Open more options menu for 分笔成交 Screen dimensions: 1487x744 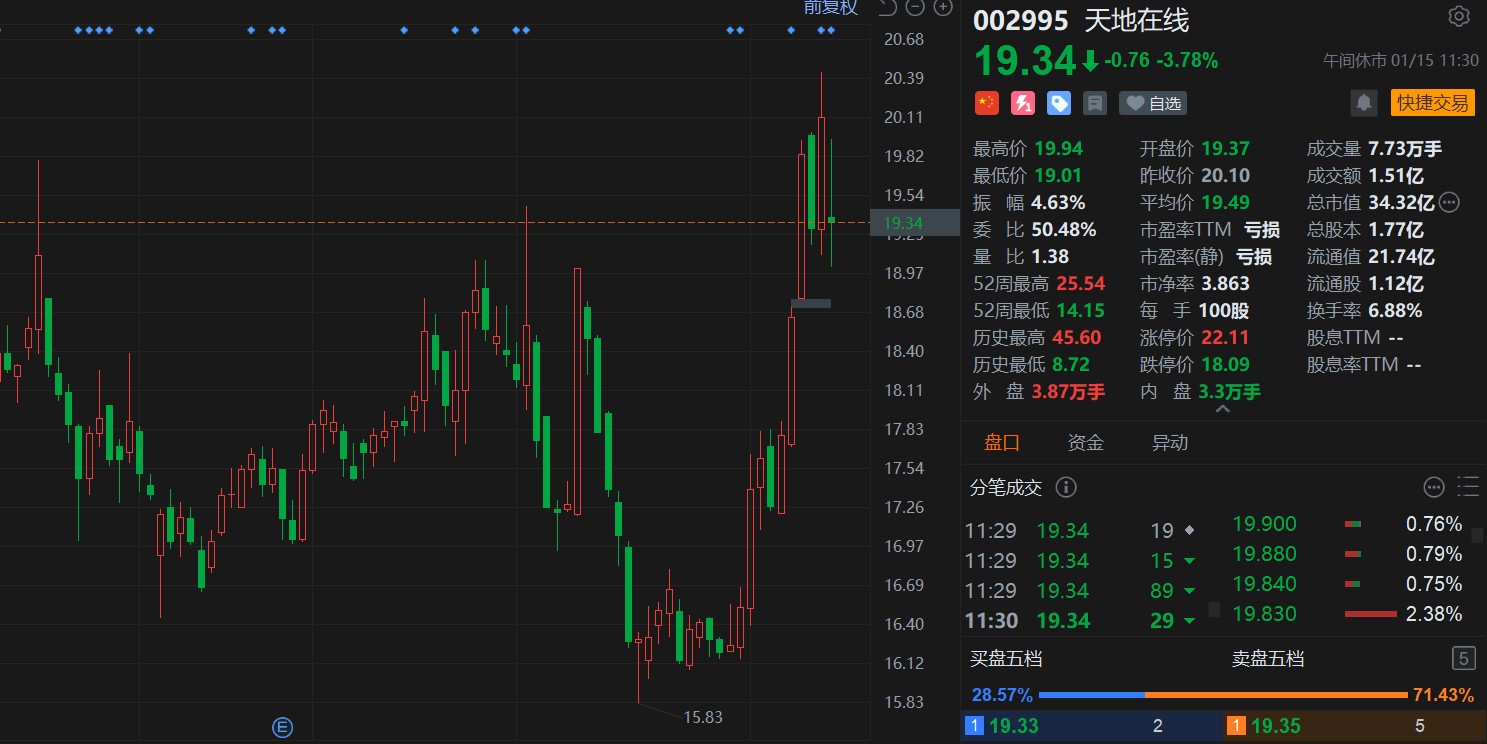(1434, 487)
